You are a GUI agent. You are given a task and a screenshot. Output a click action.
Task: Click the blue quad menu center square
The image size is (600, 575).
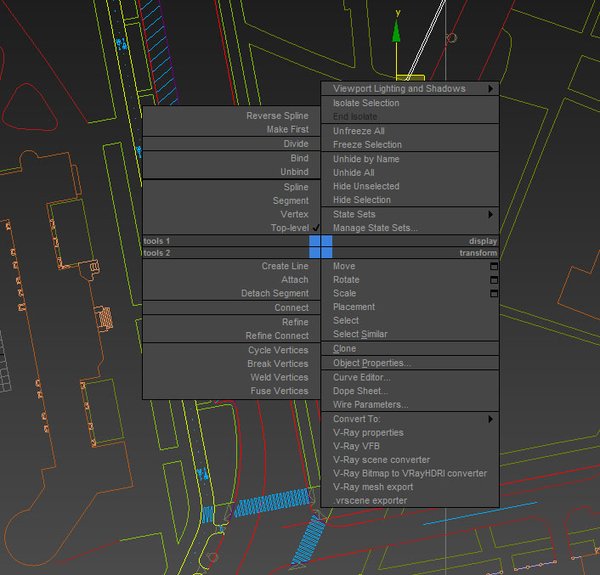(320, 247)
